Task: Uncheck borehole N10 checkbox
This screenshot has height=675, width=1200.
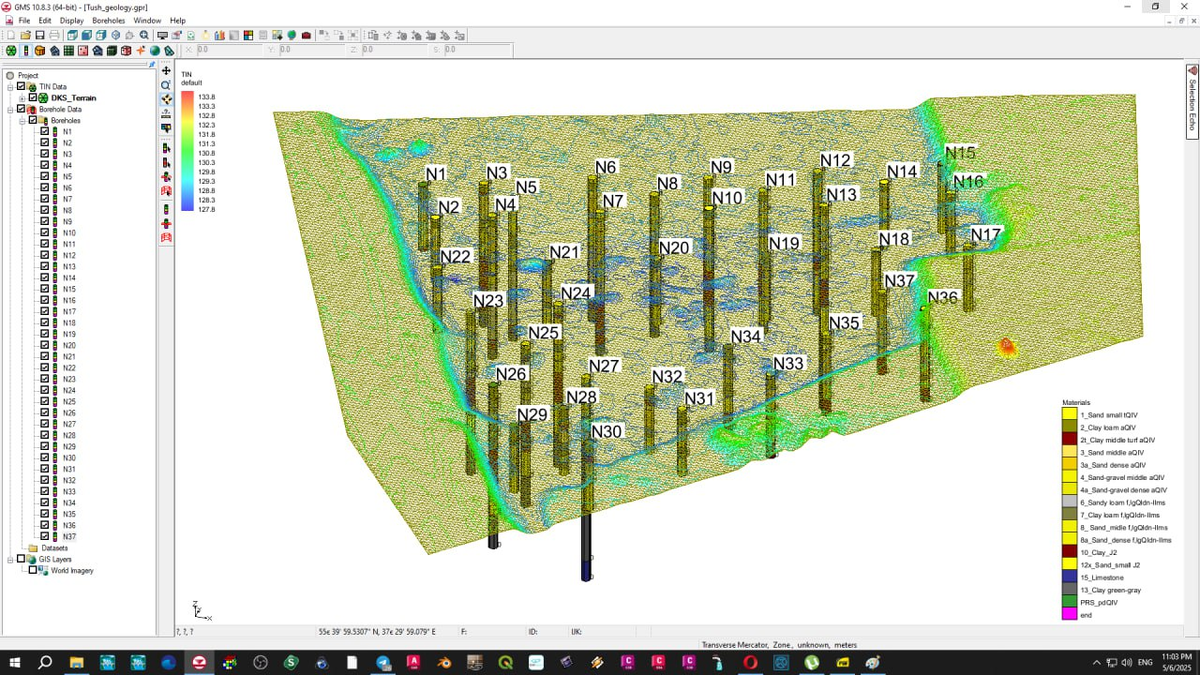Action: pos(44,232)
